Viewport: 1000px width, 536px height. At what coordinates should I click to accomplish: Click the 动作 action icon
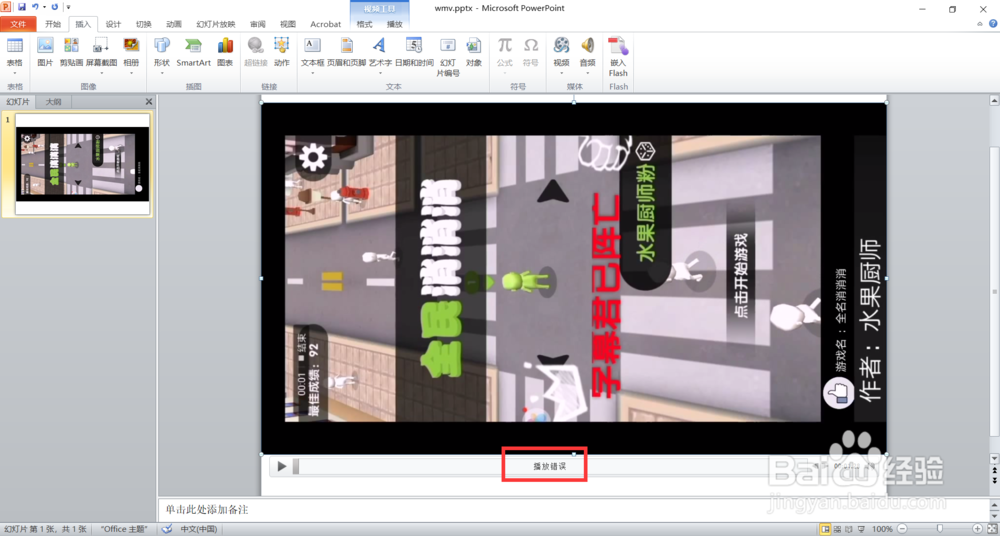(282, 46)
